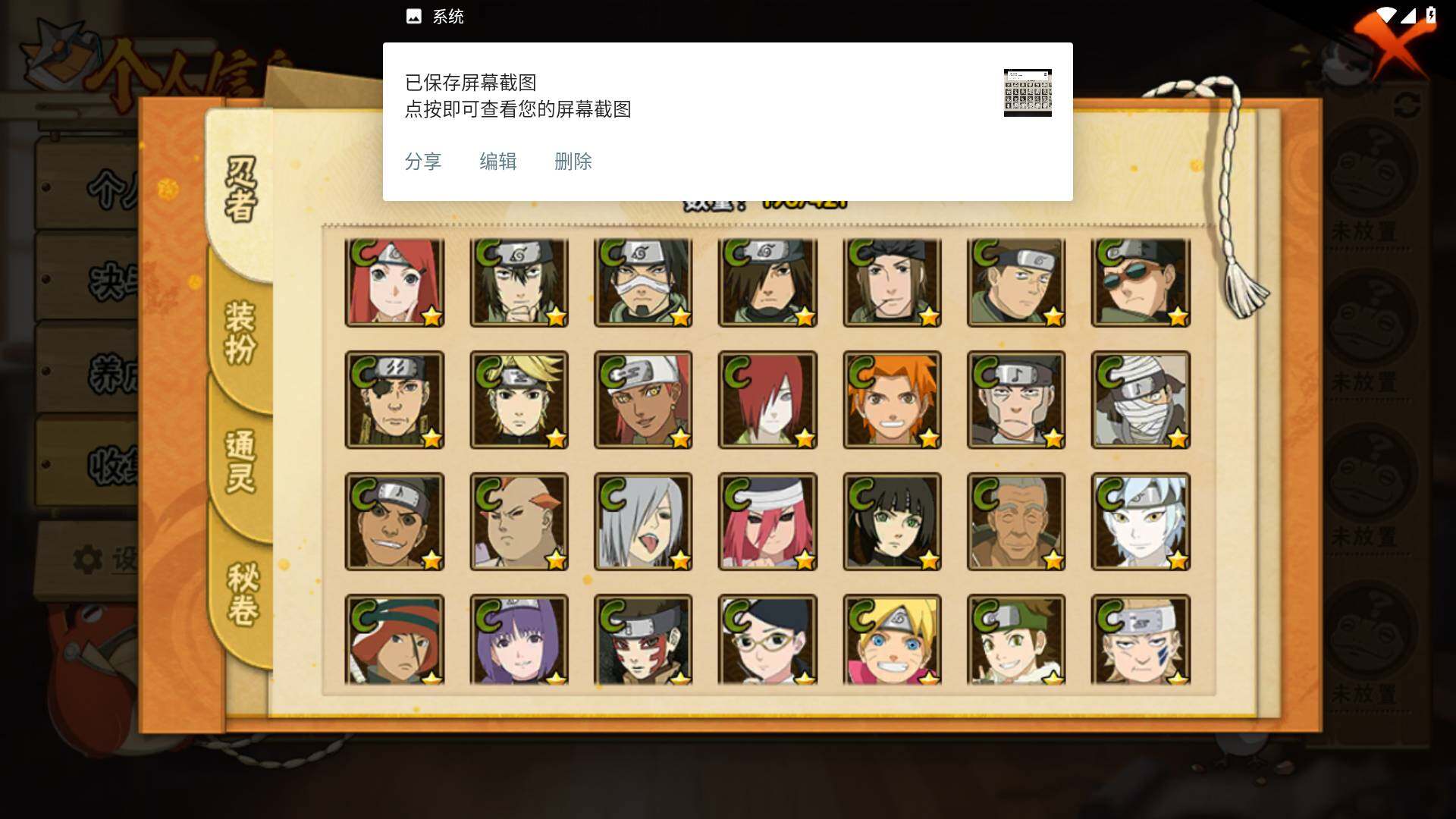Close the panel with the orange X
1456x819 pixels.
pos(1392,44)
